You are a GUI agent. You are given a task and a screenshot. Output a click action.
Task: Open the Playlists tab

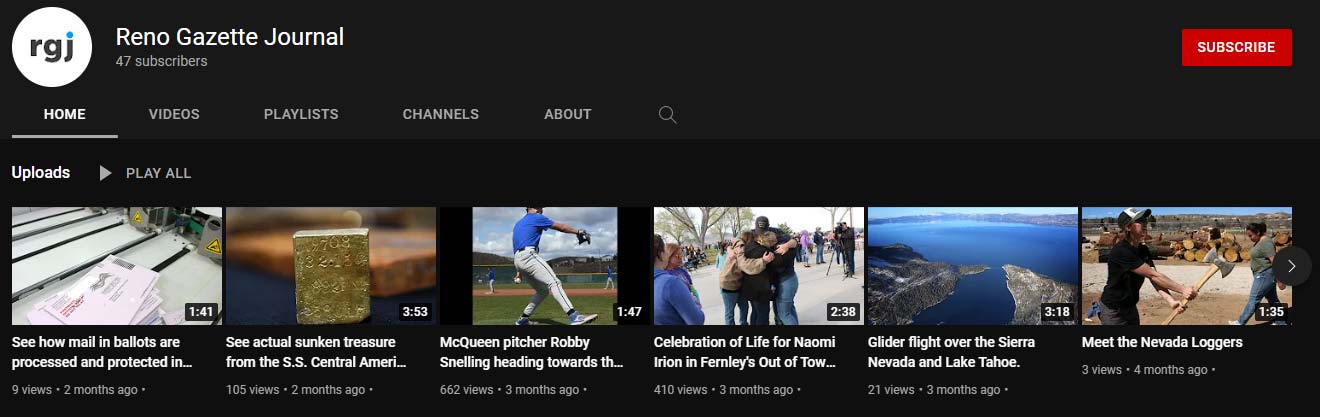click(x=301, y=114)
